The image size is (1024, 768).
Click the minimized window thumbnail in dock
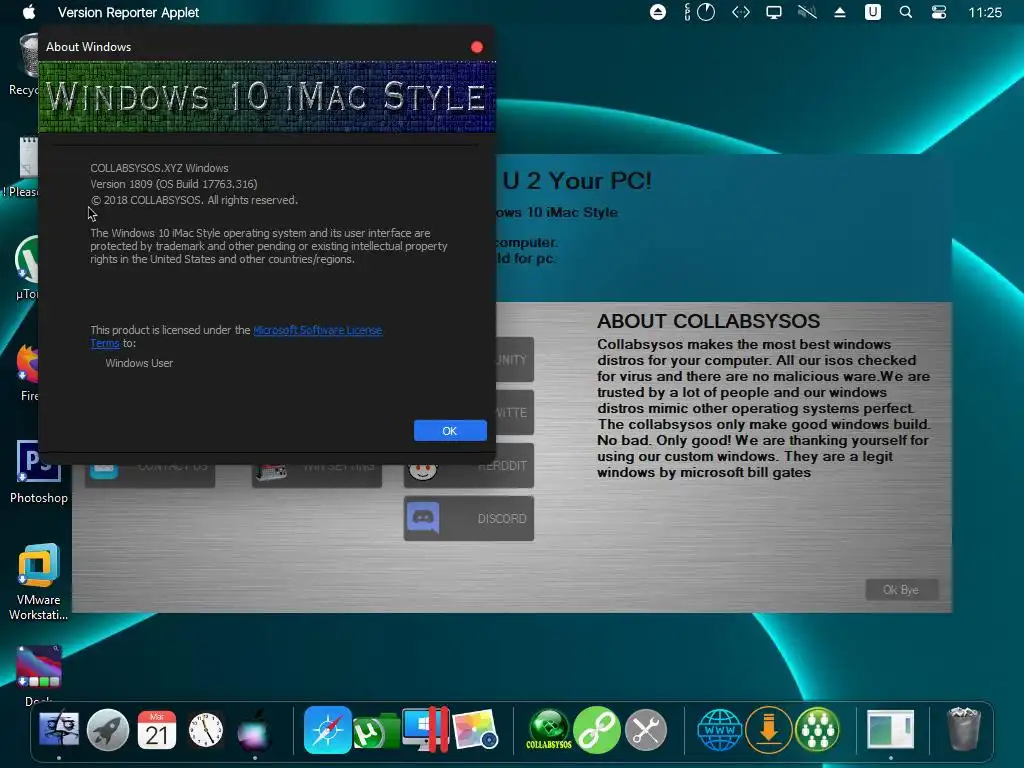pyautogui.click(x=891, y=729)
